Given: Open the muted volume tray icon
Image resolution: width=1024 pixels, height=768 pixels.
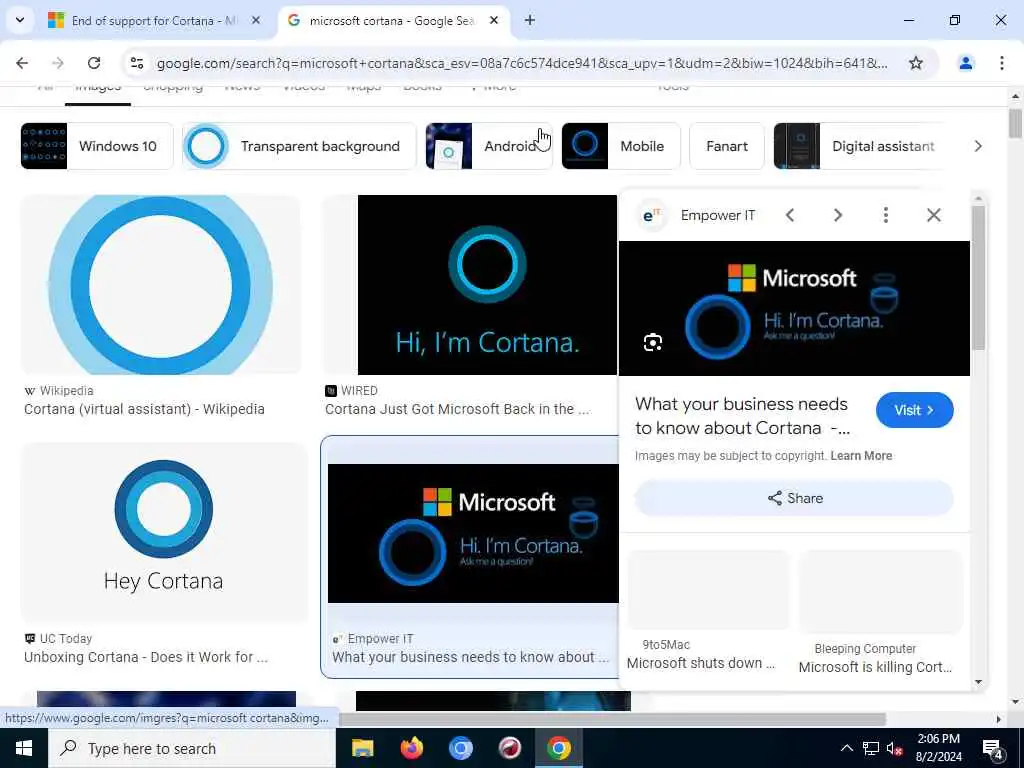Looking at the screenshot, I should (x=895, y=748).
